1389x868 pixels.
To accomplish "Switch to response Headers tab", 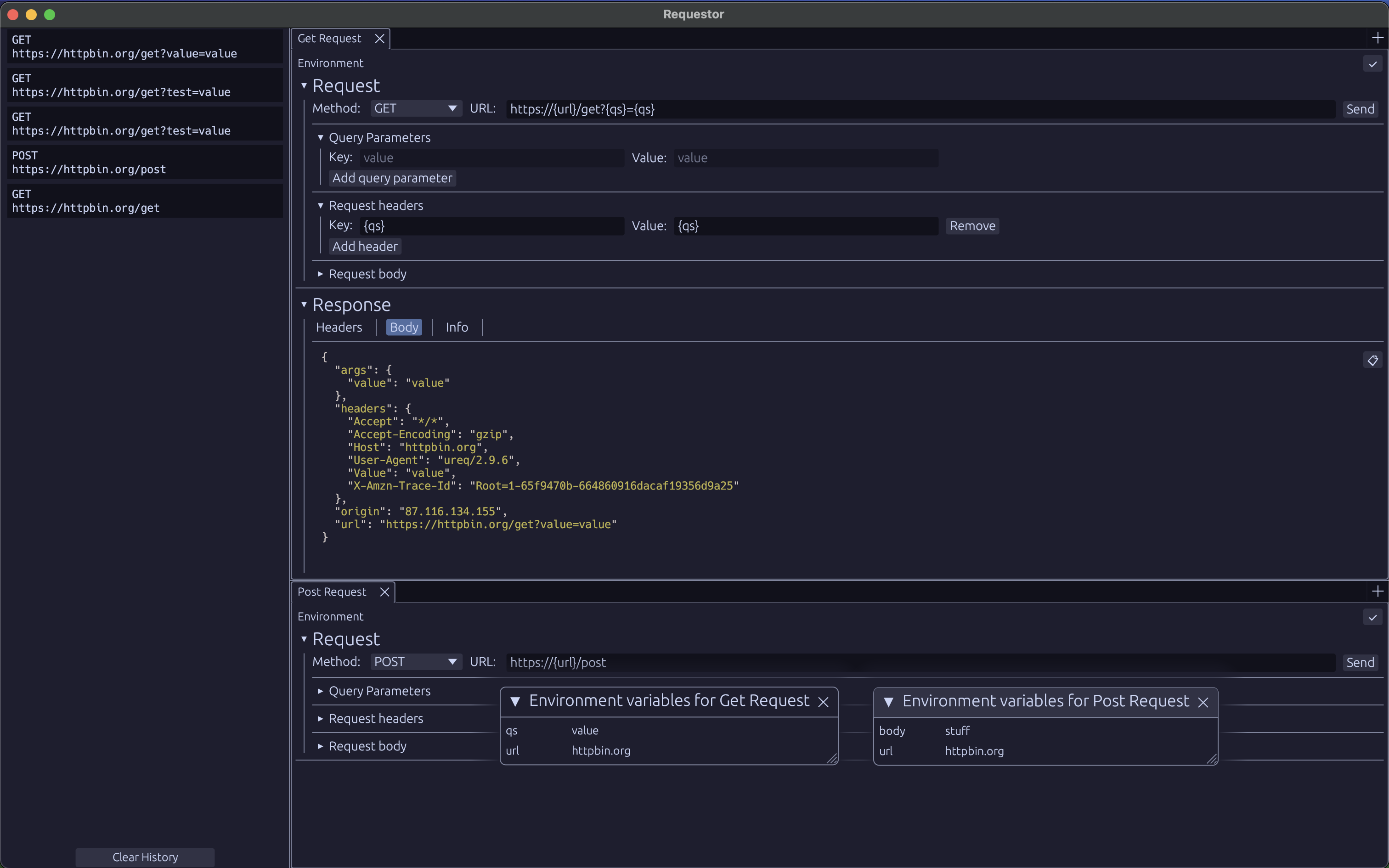I will point(339,327).
